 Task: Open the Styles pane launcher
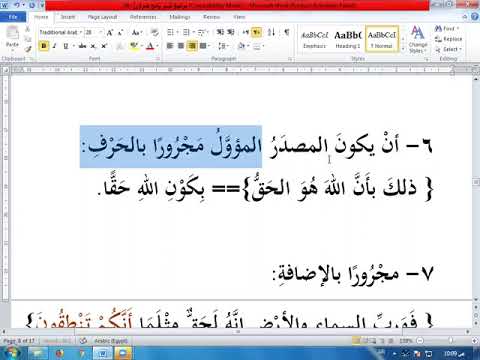(426, 59)
